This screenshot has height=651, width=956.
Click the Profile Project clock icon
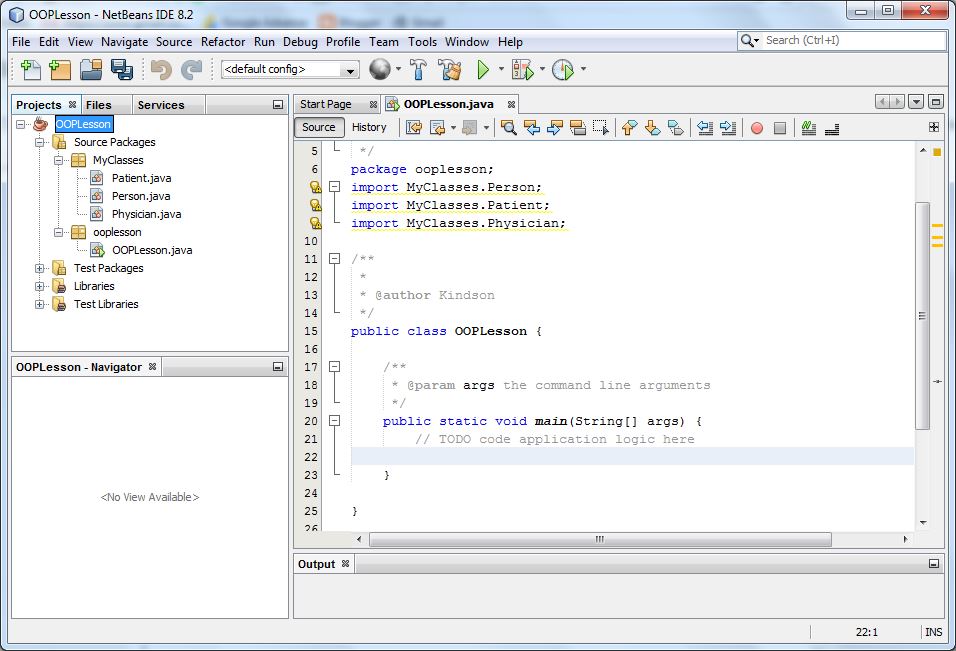563,69
